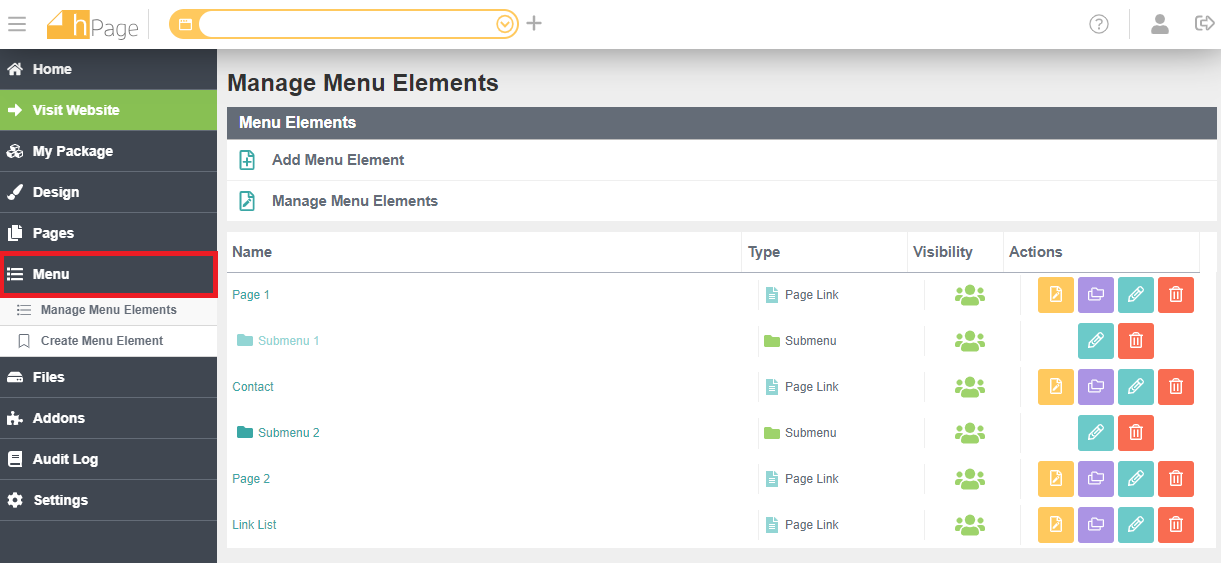The width and height of the screenshot is (1221, 563).
Task: Collapse the Menu sidebar section
Action: coord(108,274)
